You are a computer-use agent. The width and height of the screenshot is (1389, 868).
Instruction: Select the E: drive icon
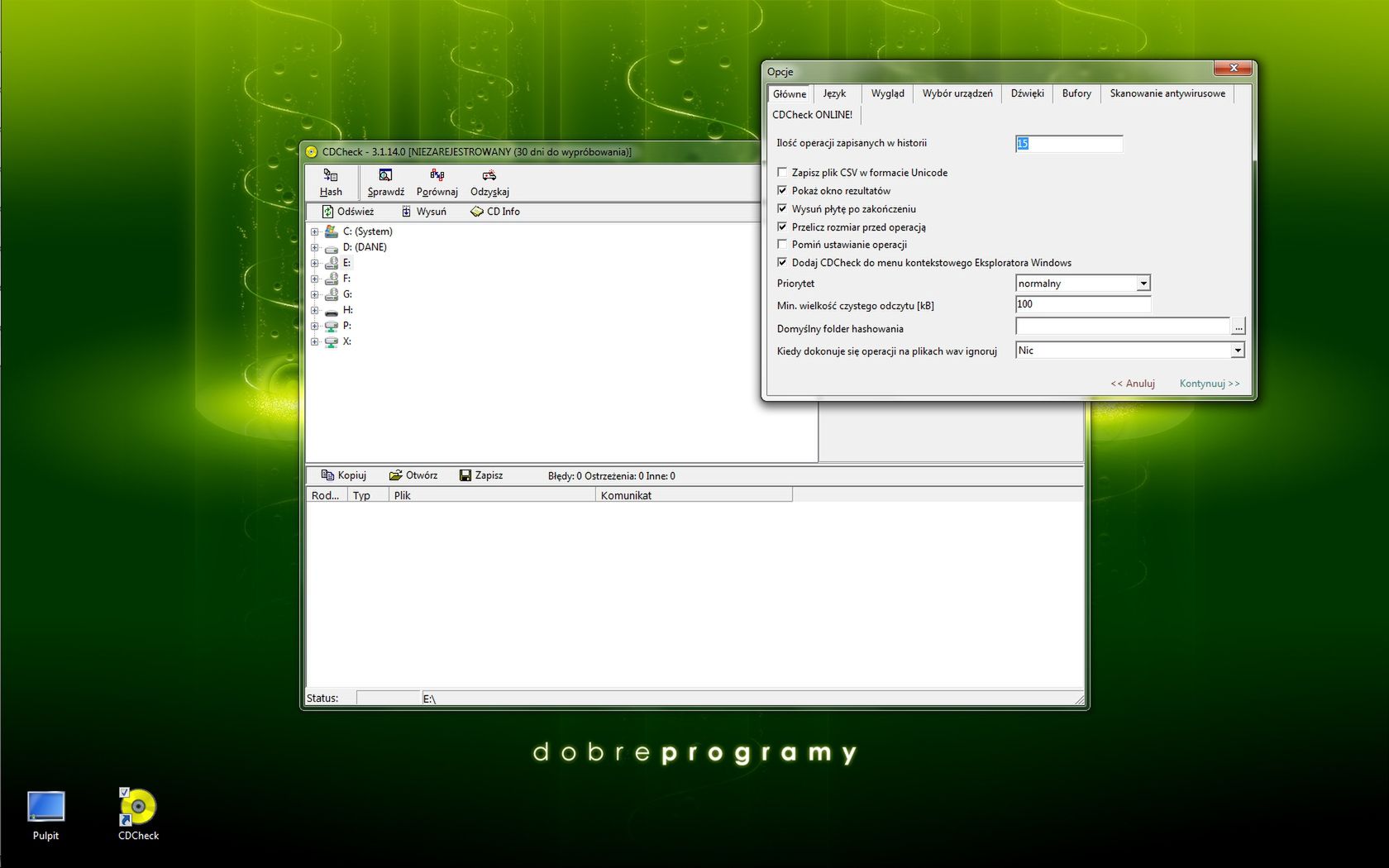332,263
